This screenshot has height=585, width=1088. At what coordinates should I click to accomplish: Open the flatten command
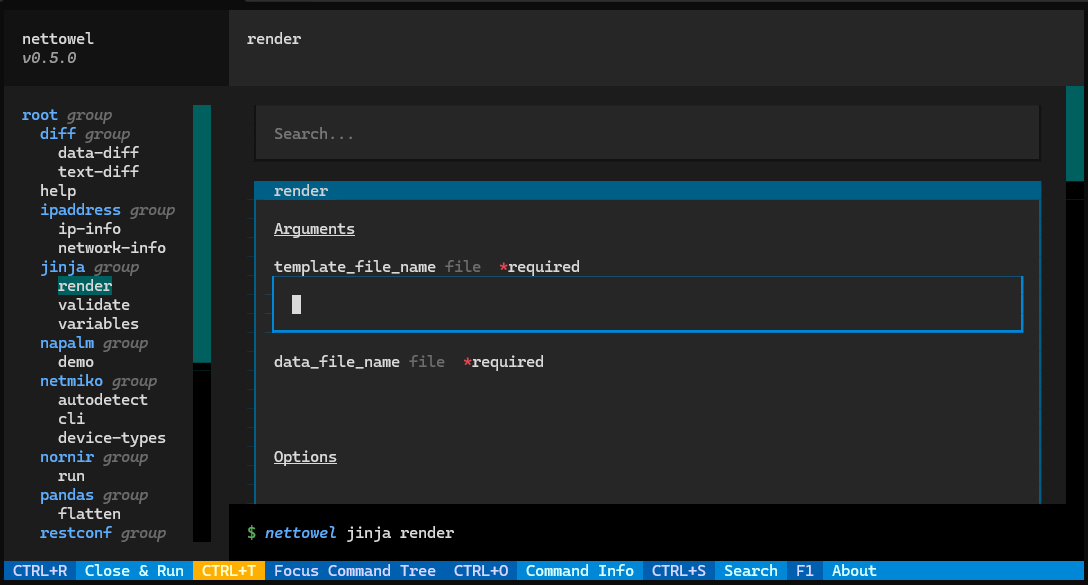coord(90,514)
